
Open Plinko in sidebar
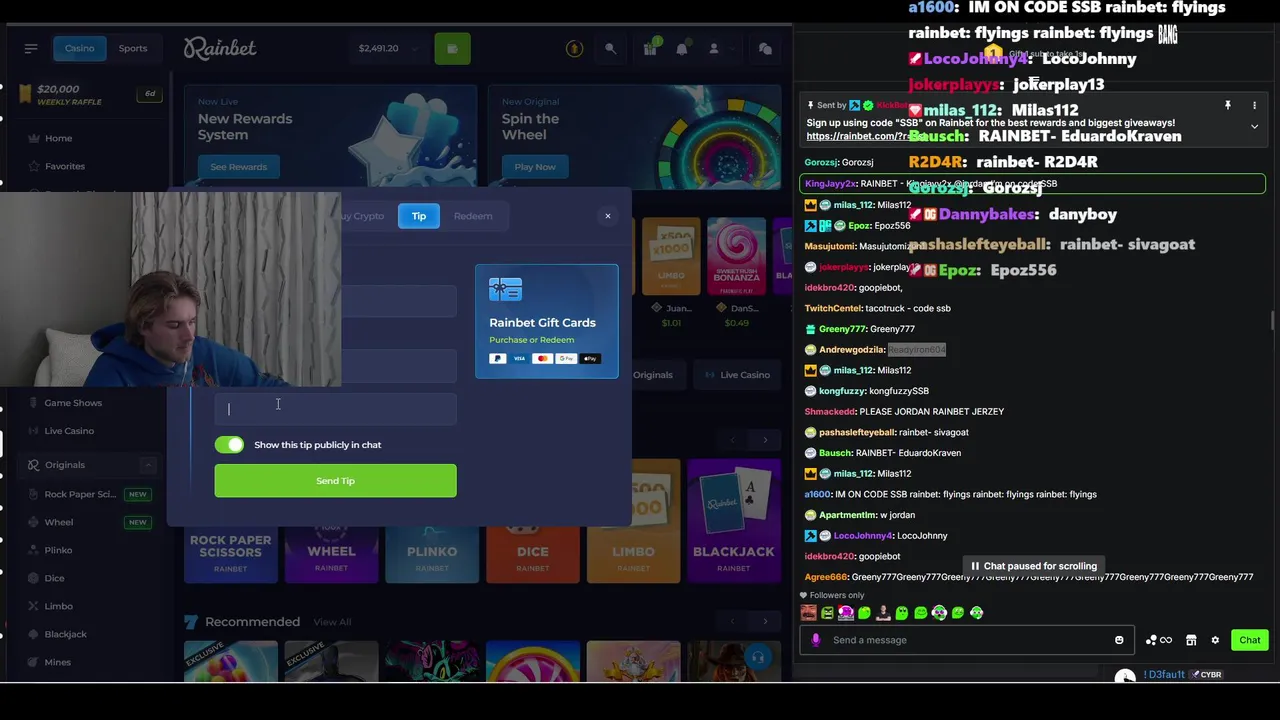[x=58, y=550]
